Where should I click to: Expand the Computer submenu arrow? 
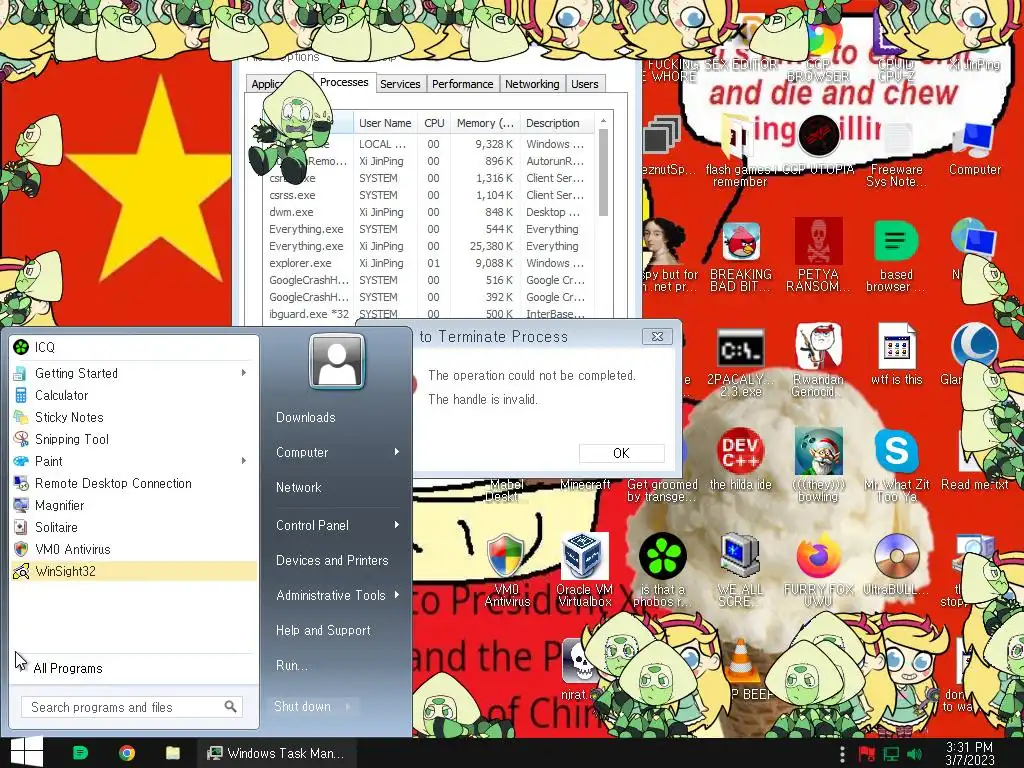click(x=396, y=452)
